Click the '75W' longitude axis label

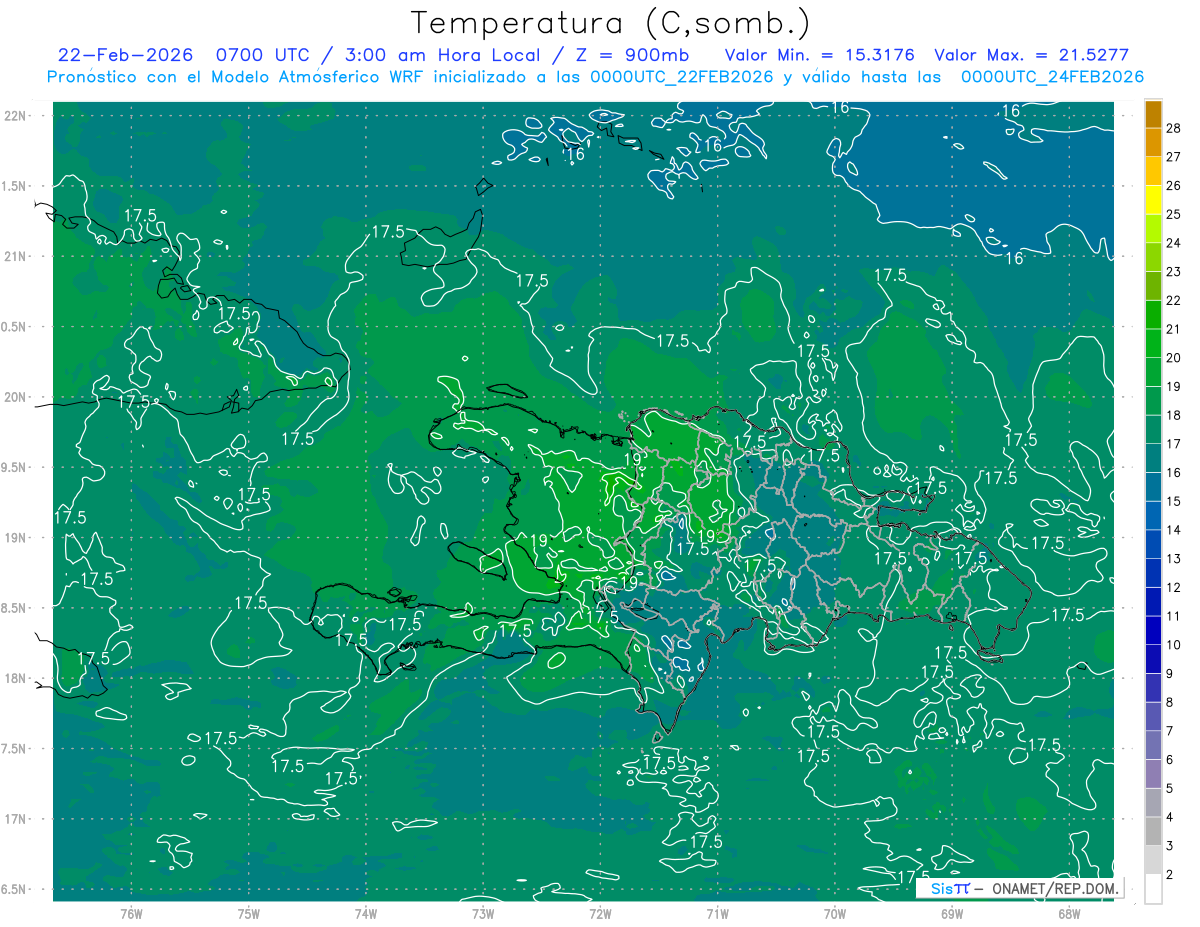pos(249,913)
